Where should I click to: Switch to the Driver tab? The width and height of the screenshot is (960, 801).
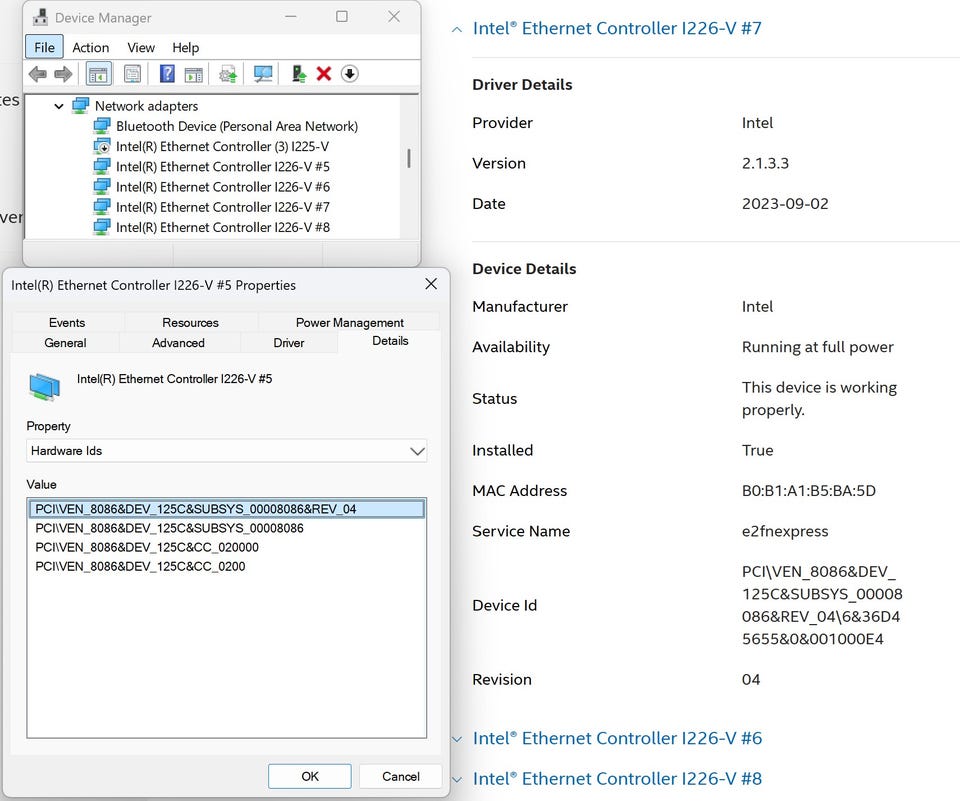289,343
